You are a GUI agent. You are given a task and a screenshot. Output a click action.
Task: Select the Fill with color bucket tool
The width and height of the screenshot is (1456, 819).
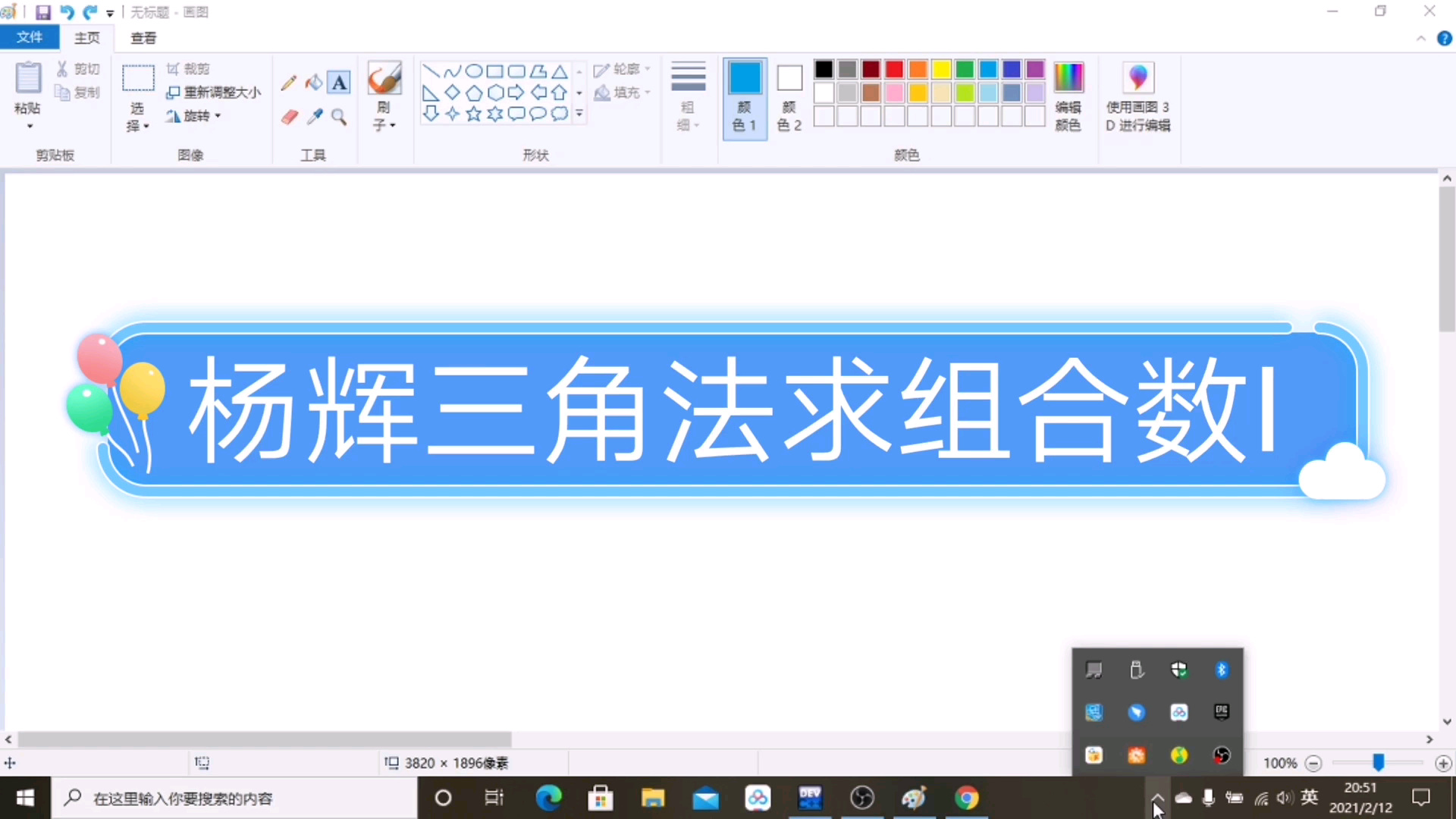[314, 83]
